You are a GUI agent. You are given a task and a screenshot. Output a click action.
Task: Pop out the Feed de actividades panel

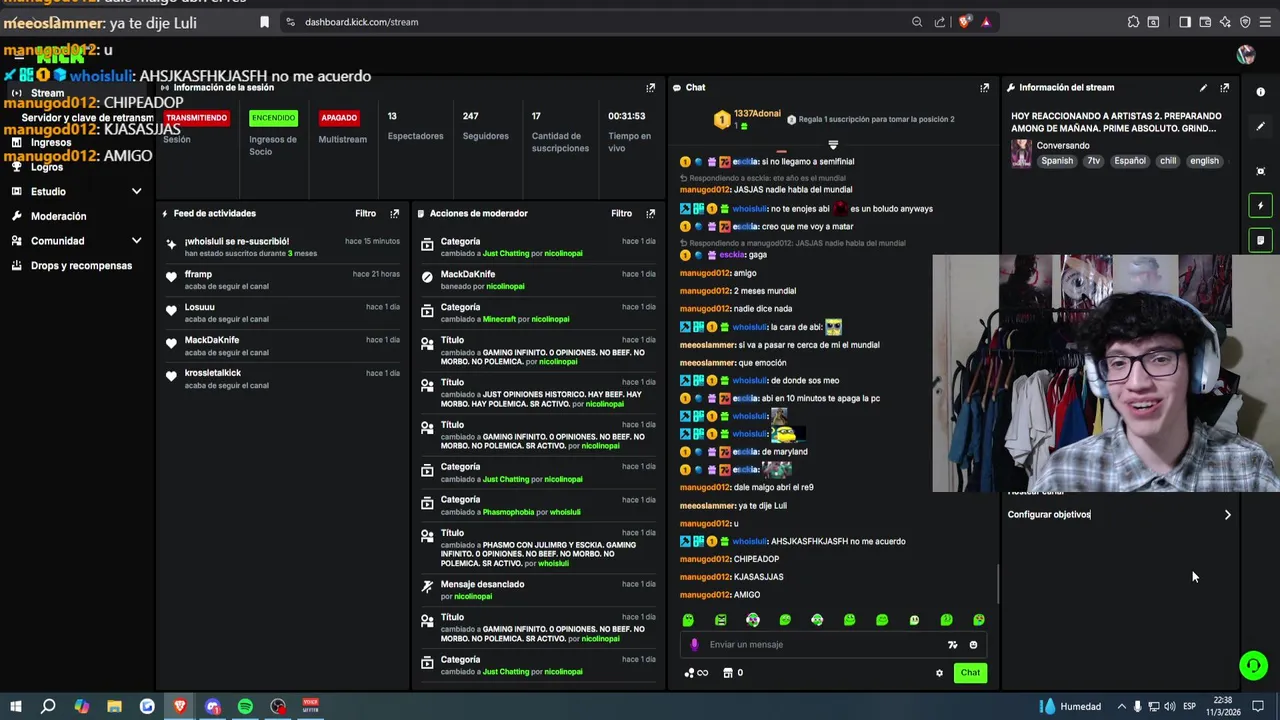click(x=394, y=213)
